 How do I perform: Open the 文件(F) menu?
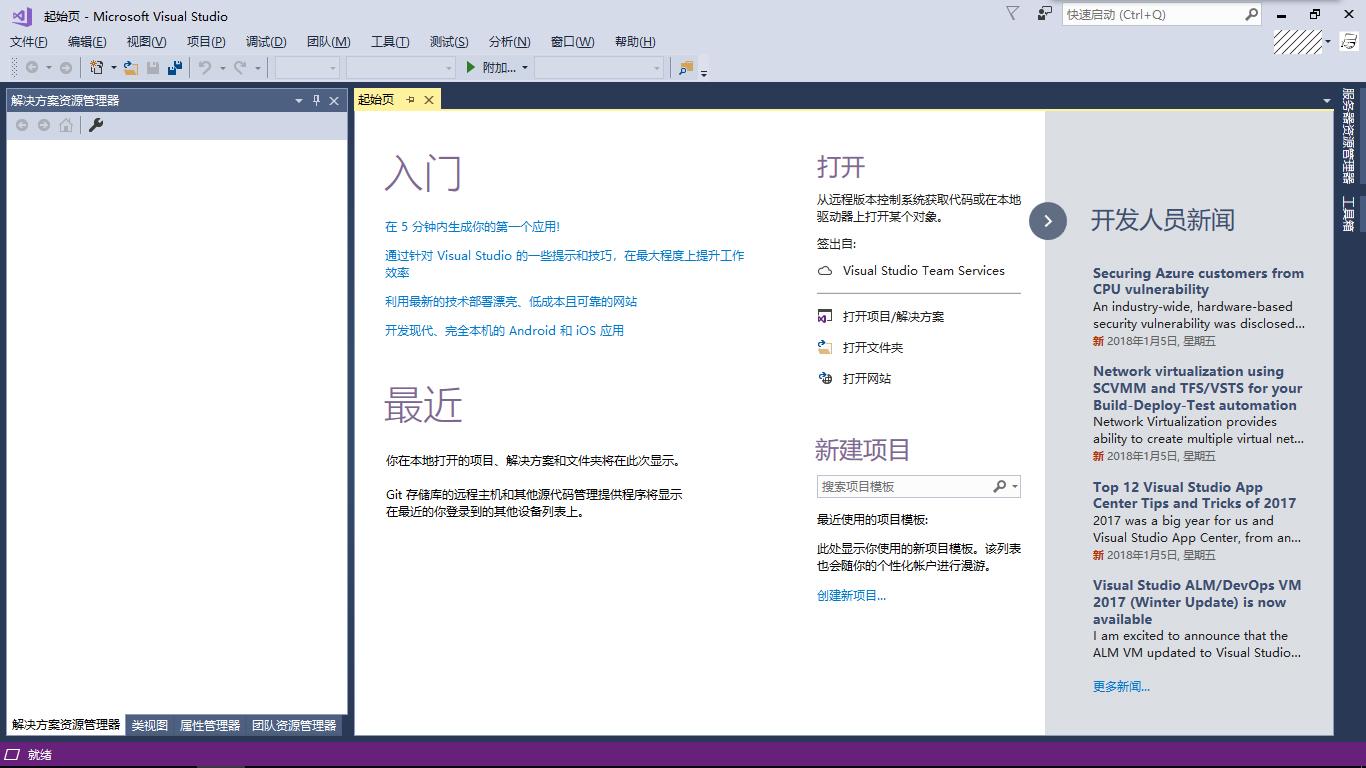click(29, 41)
